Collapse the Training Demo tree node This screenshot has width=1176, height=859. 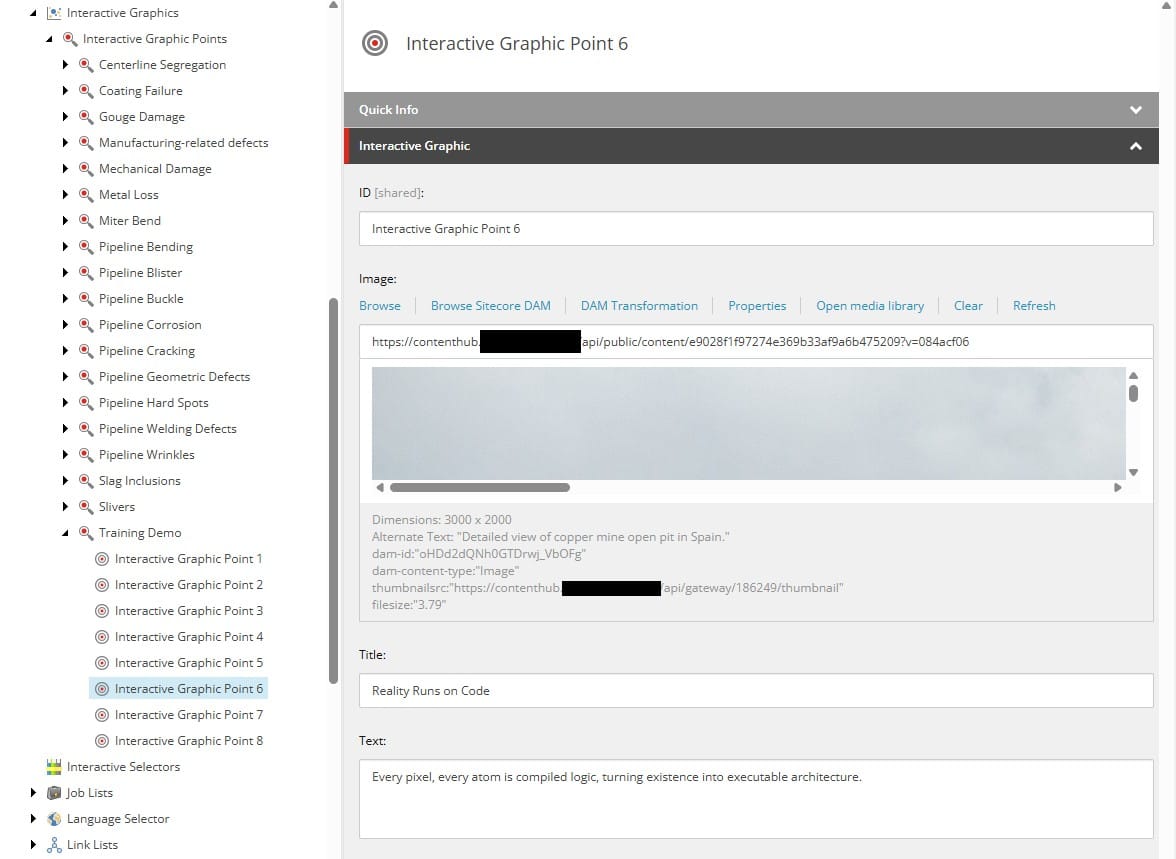pos(66,533)
